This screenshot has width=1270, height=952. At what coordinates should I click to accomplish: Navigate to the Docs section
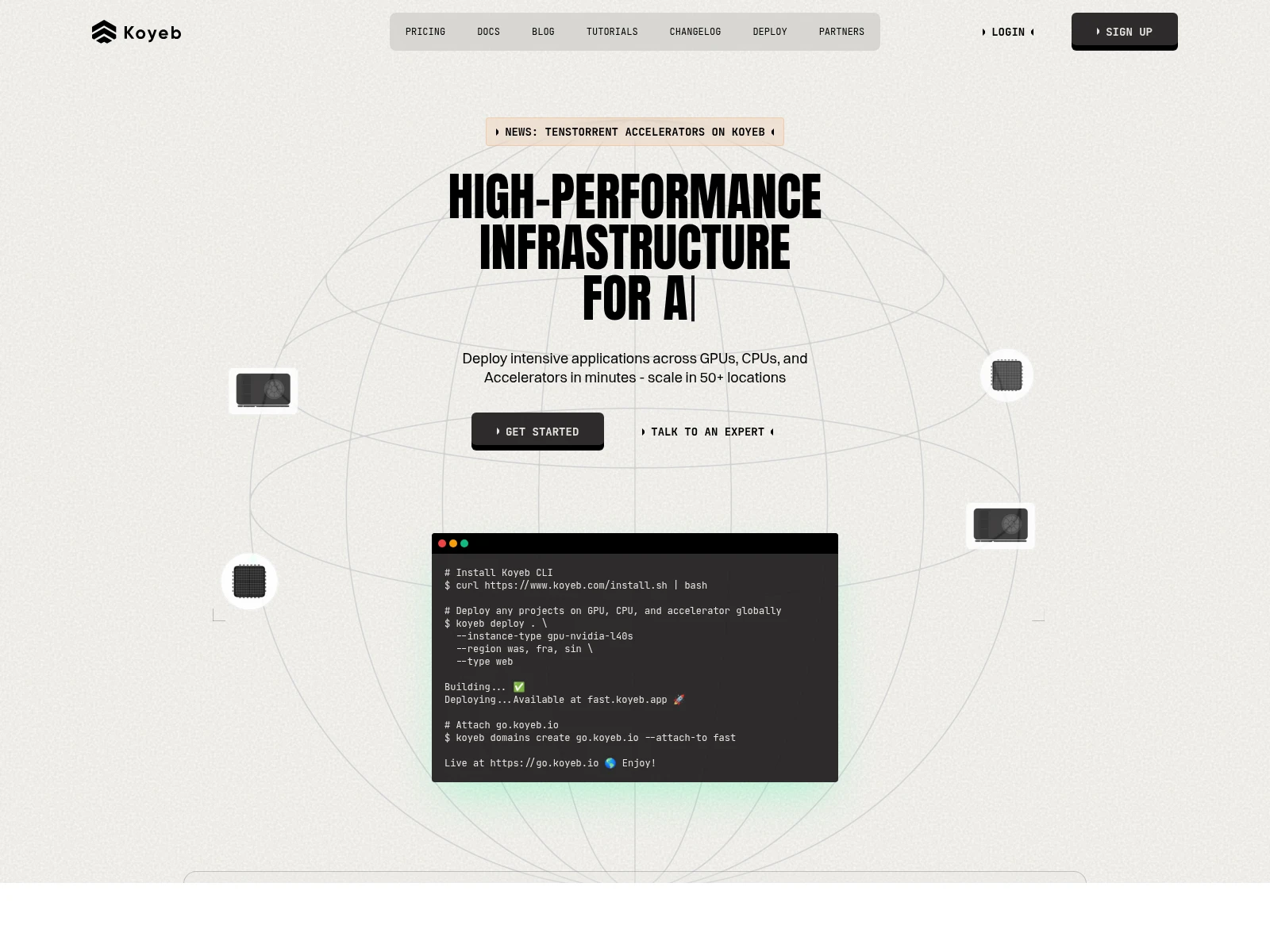click(x=488, y=32)
